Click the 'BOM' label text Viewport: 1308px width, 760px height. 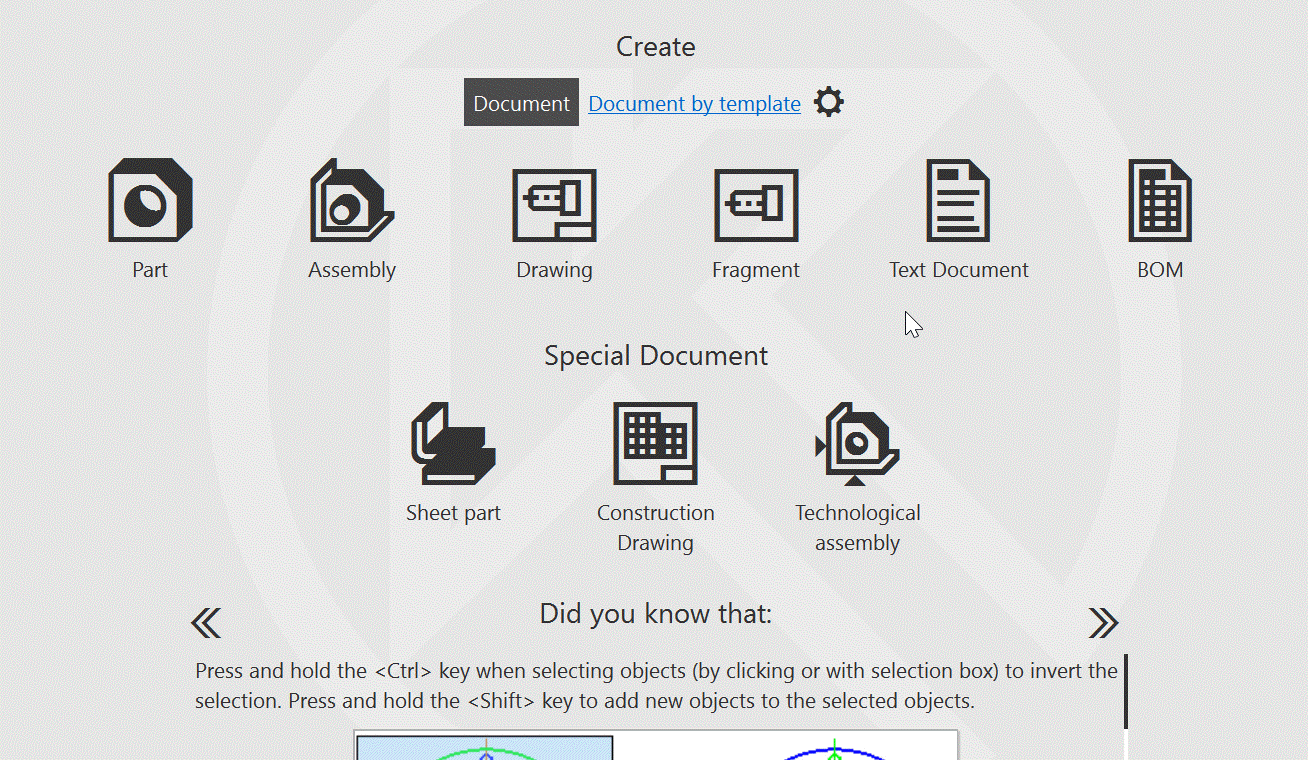point(1160,270)
